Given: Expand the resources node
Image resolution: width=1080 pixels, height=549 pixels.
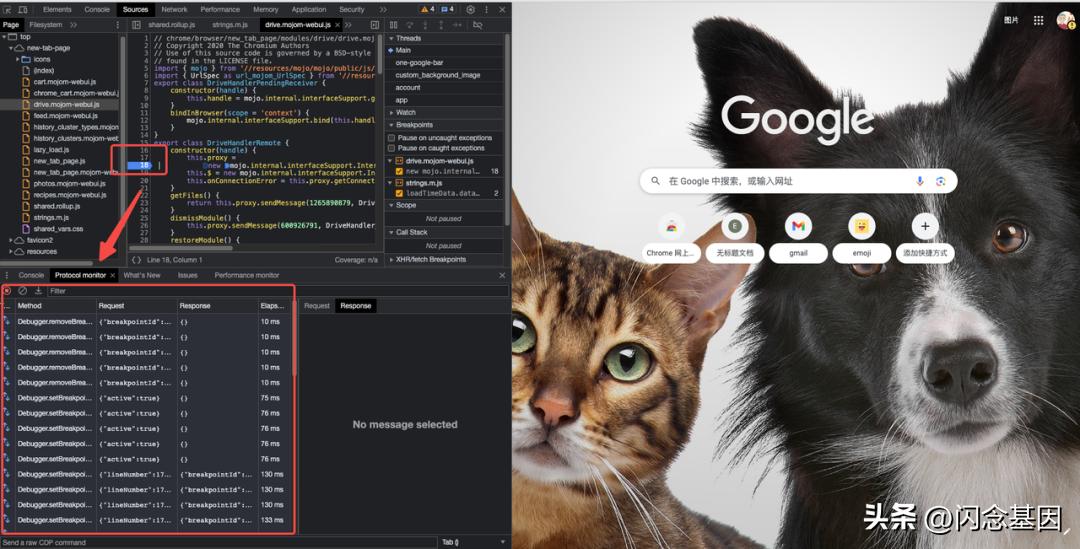Looking at the screenshot, I should coord(11,251).
